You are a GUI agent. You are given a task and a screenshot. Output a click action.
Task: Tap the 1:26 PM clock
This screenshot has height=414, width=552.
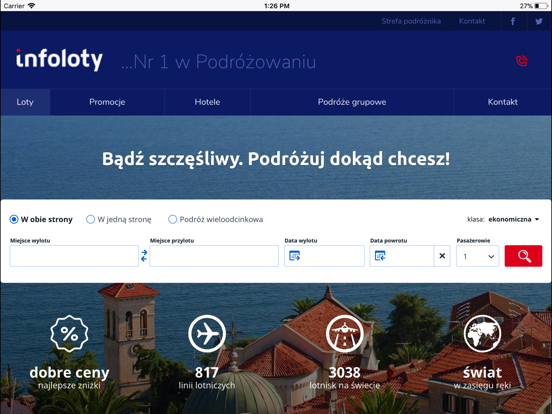point(277,6)
